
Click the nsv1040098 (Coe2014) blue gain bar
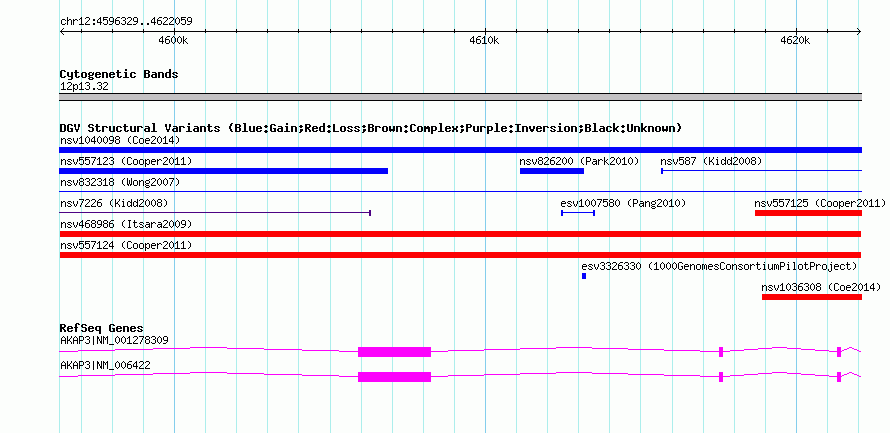460,150
